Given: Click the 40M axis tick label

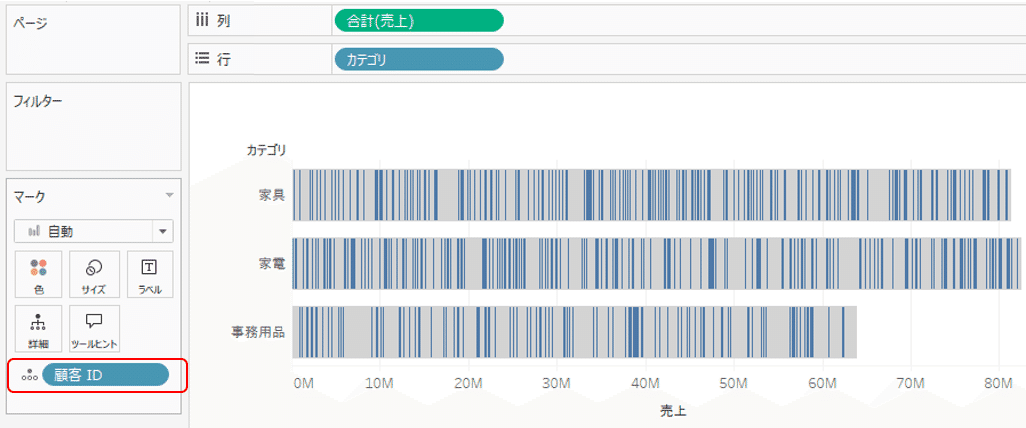Looking at the screenshot, I should [646, 383].
